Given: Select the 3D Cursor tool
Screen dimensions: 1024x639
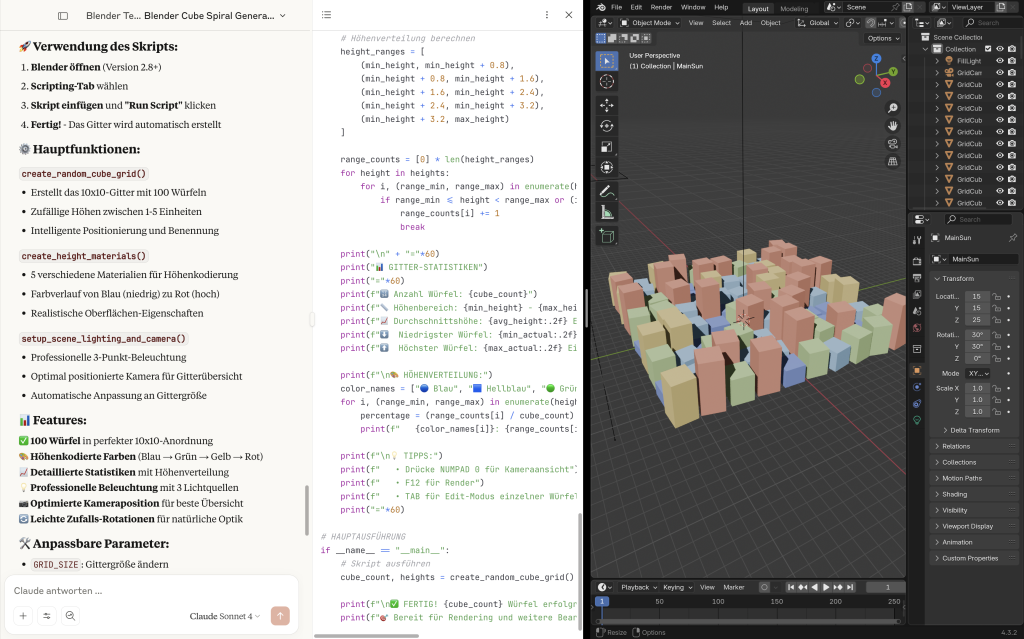Looking at the screenshot, I should 607,82.
